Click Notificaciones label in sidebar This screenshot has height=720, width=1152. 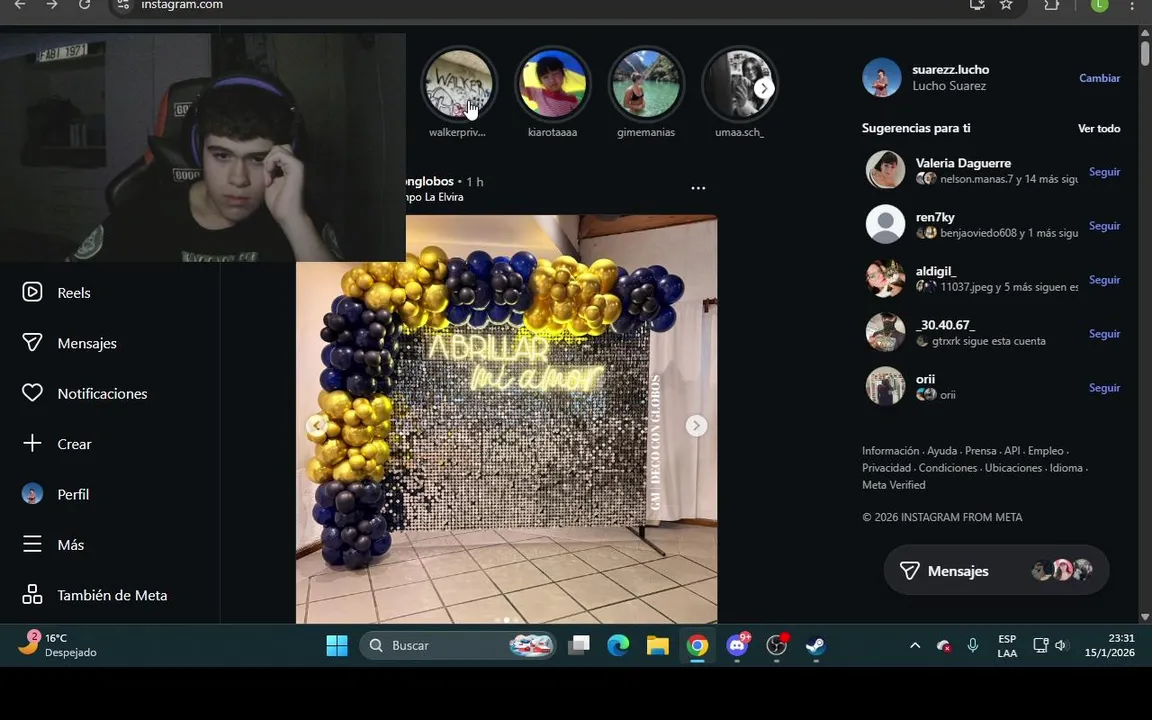coord(102,394)
